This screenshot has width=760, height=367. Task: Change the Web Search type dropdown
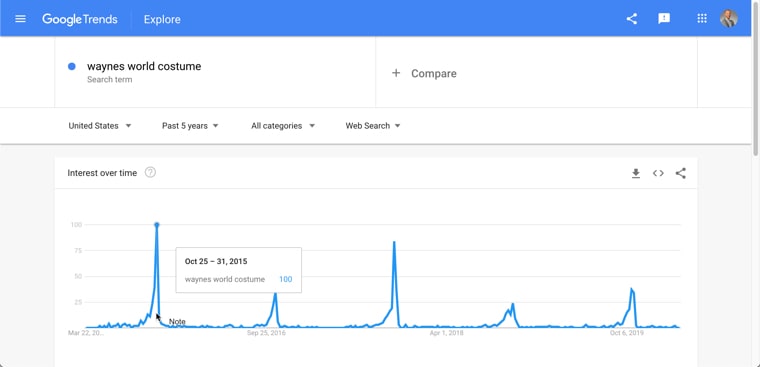coord(373,126)
